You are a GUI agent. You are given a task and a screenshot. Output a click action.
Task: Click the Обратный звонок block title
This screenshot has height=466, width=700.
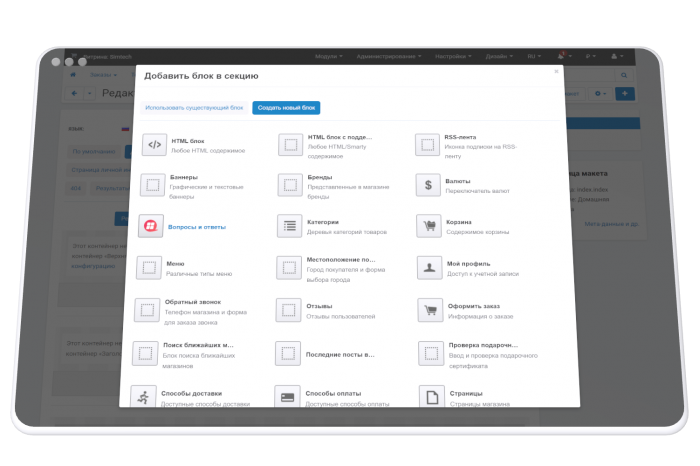coord(193,302)
